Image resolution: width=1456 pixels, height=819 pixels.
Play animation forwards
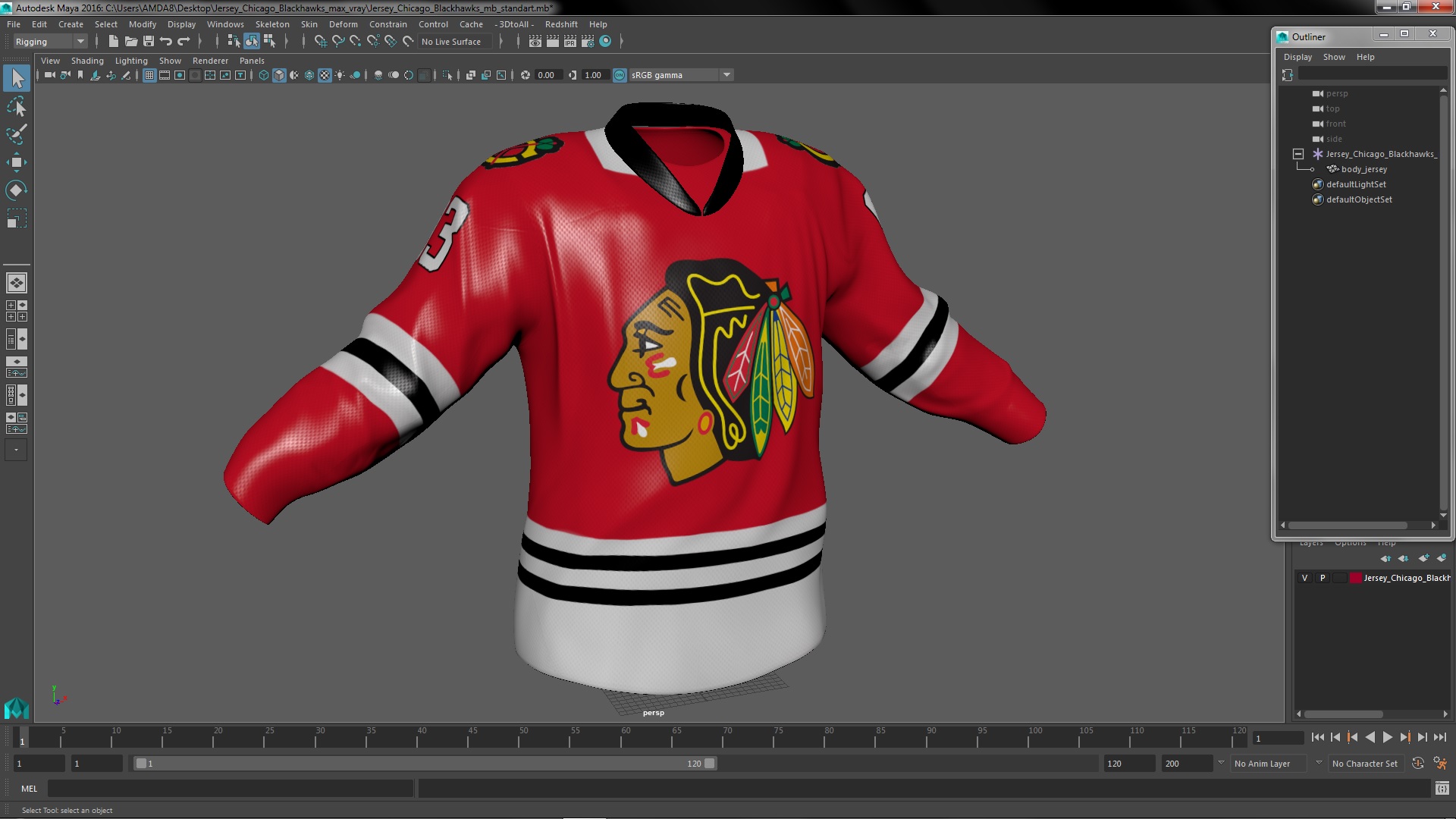(x=1387, y=737)
